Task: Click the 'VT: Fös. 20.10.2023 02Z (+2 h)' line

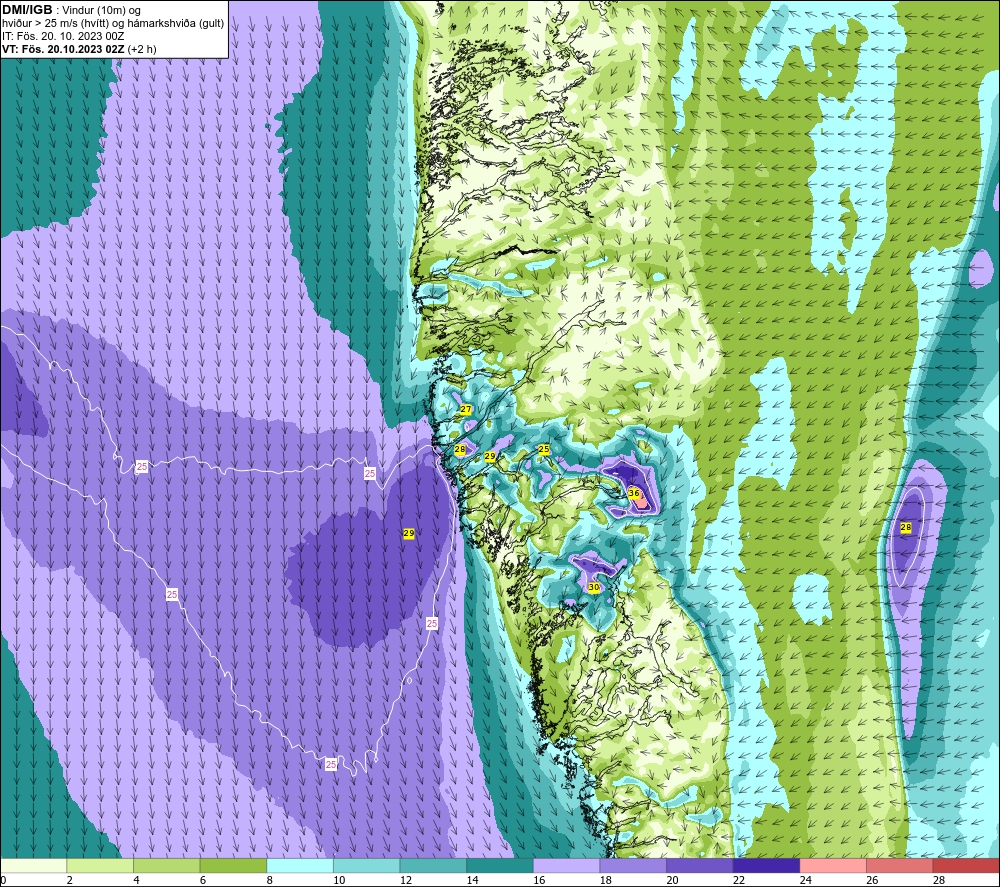Action: click(79, 49)
